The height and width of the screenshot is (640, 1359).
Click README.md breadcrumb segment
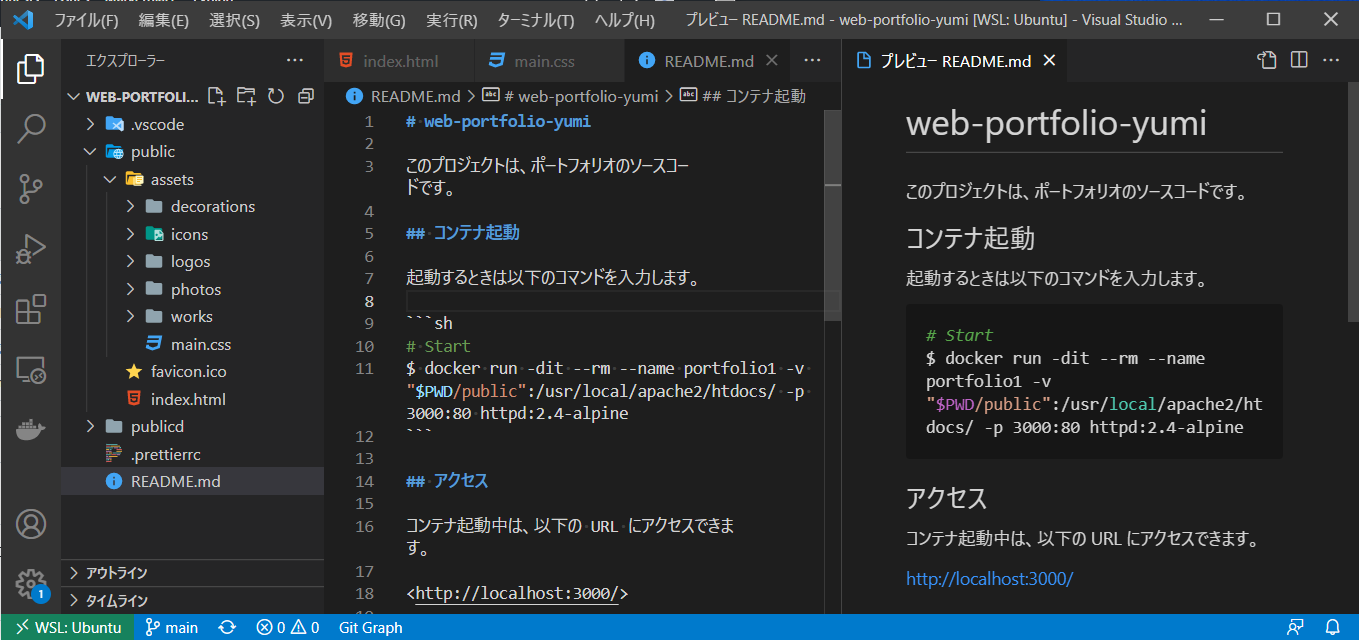(404, 96)
